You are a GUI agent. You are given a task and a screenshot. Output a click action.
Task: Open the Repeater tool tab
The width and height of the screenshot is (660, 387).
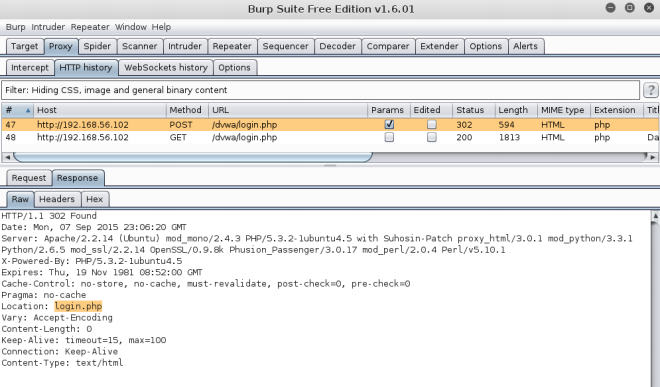[232, 46]
